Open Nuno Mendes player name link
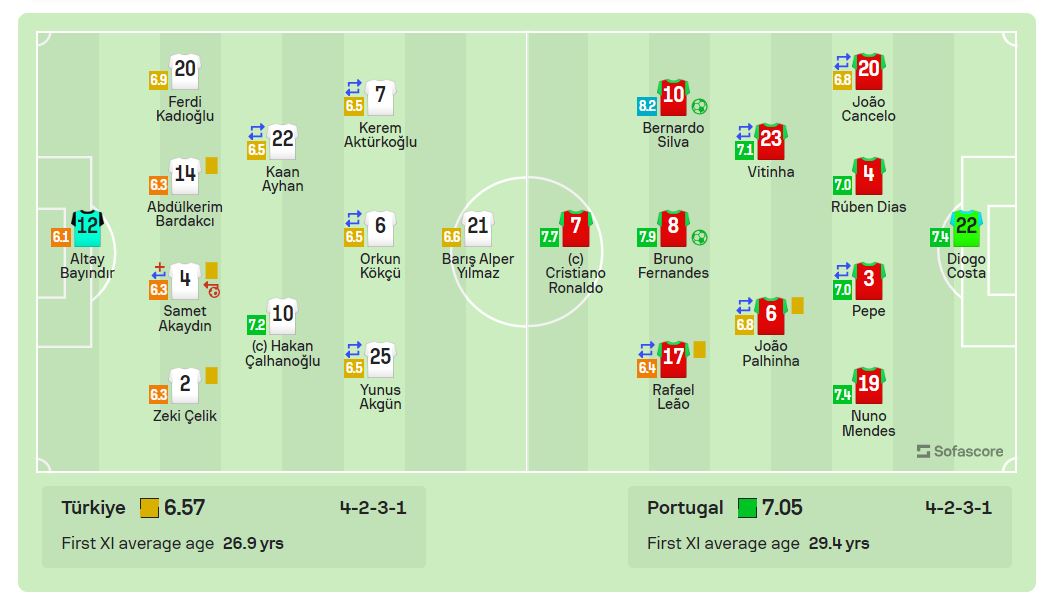 pos(869,423)
